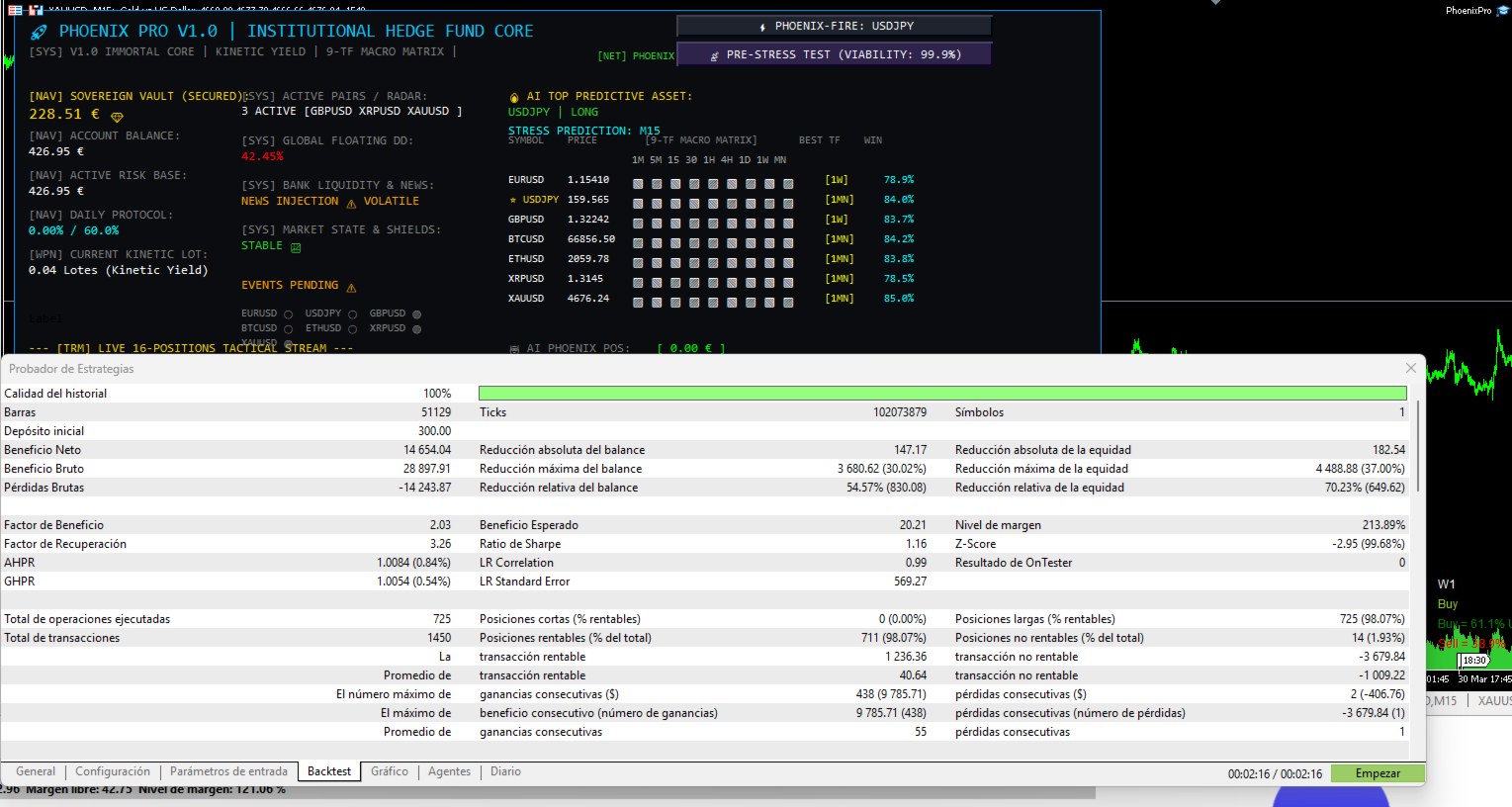1512x807 pixels.
Task: Click the PhoenixPro expert advisor hat icon
Action: (1502, 11)
